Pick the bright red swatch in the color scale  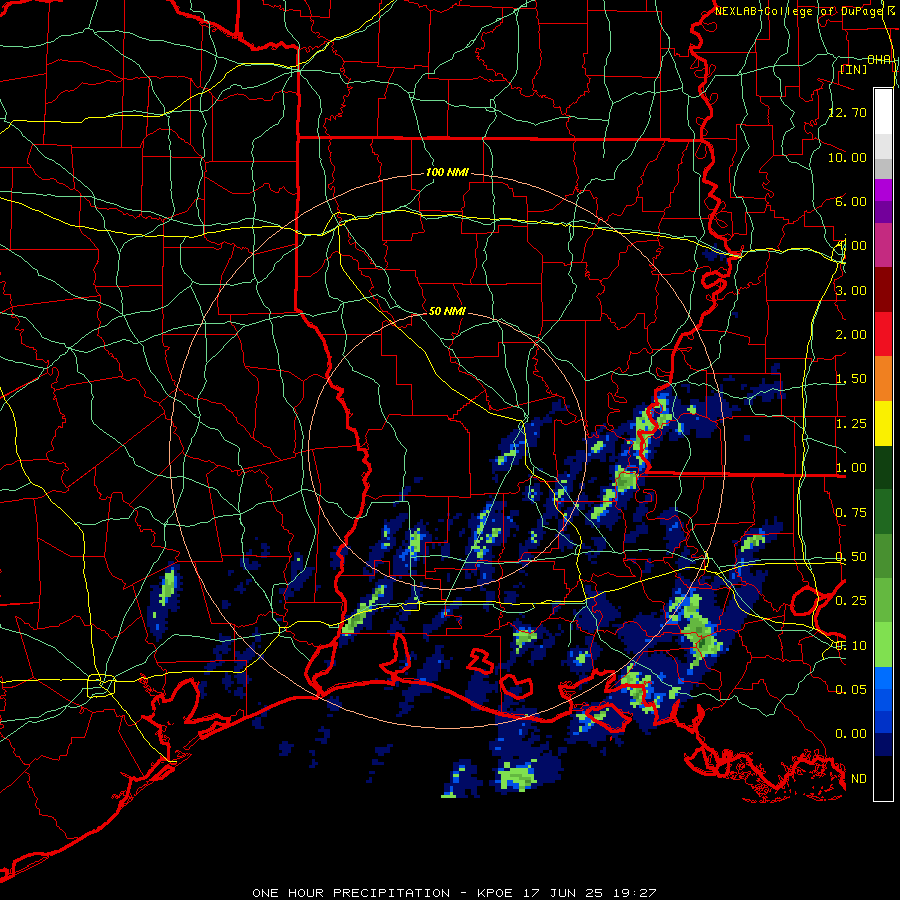[x=883, y=335]
